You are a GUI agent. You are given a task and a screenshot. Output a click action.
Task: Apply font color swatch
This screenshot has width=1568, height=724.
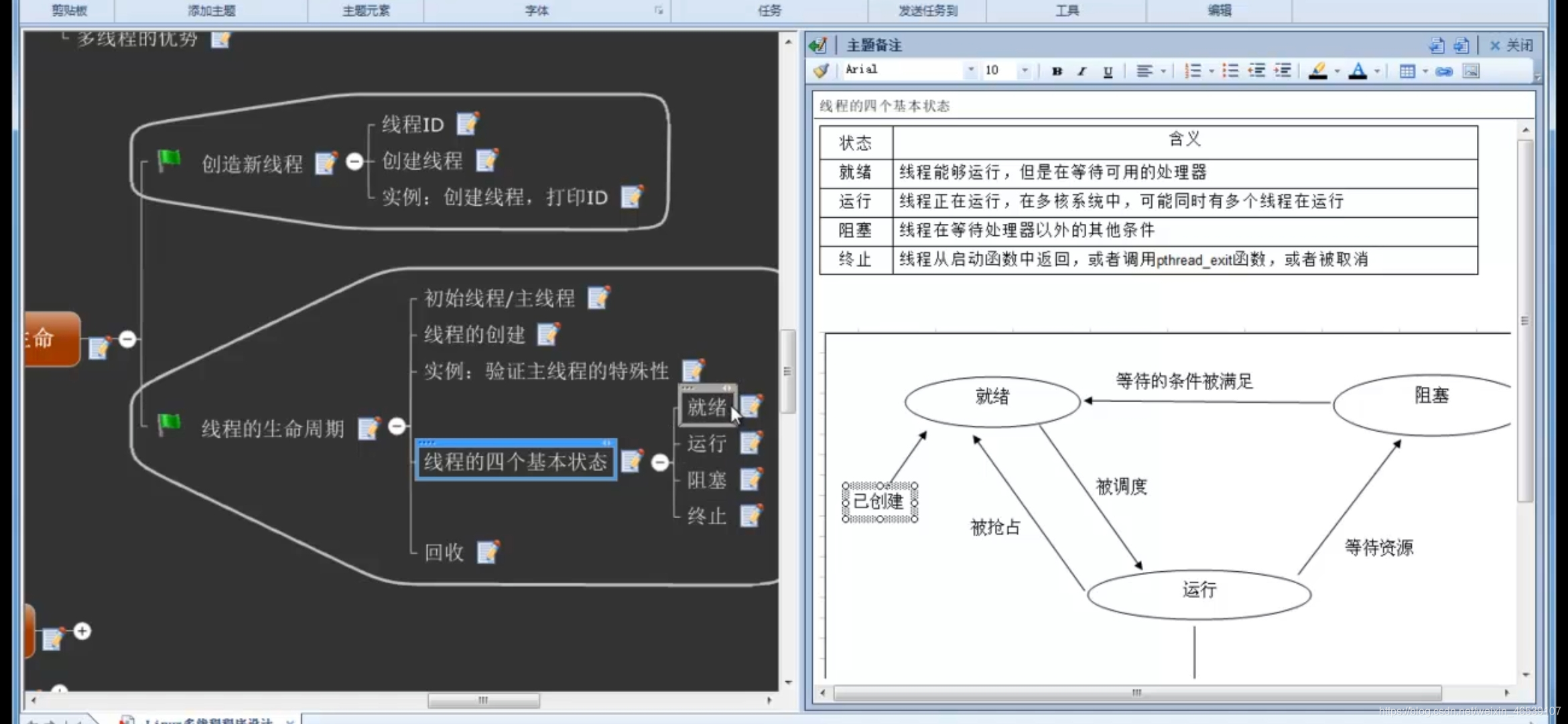click(x=1358, y=70)
